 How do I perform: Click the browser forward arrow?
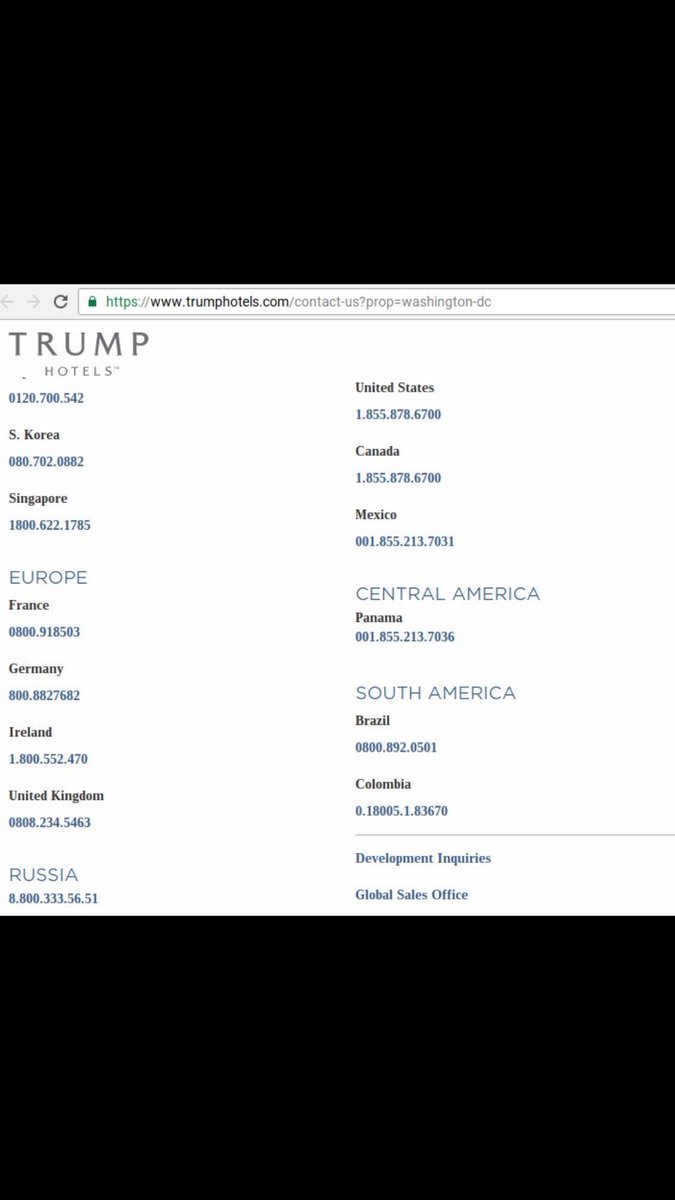34,301
